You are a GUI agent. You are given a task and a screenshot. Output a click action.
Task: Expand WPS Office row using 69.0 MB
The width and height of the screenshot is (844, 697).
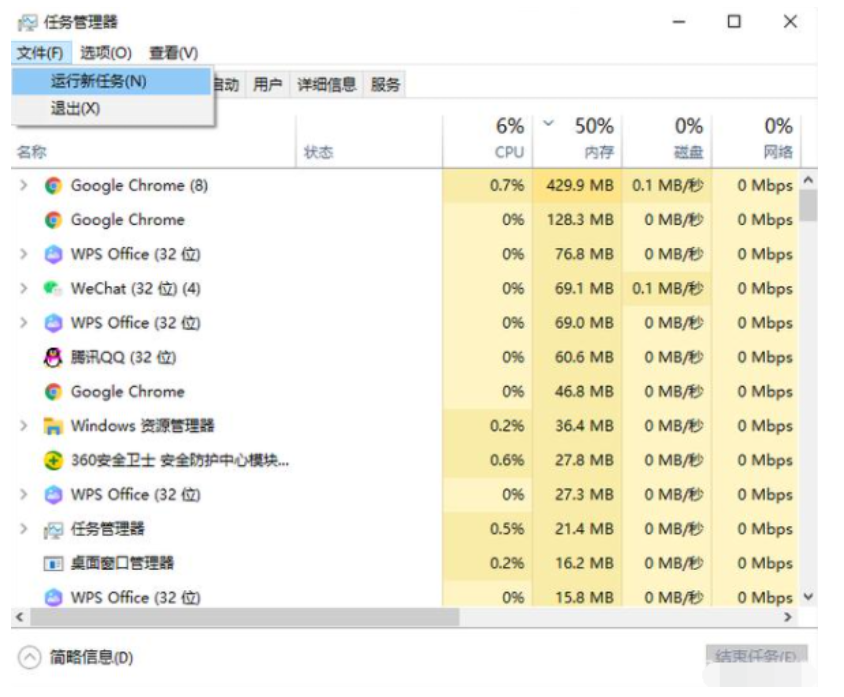(x=23, y=323)
